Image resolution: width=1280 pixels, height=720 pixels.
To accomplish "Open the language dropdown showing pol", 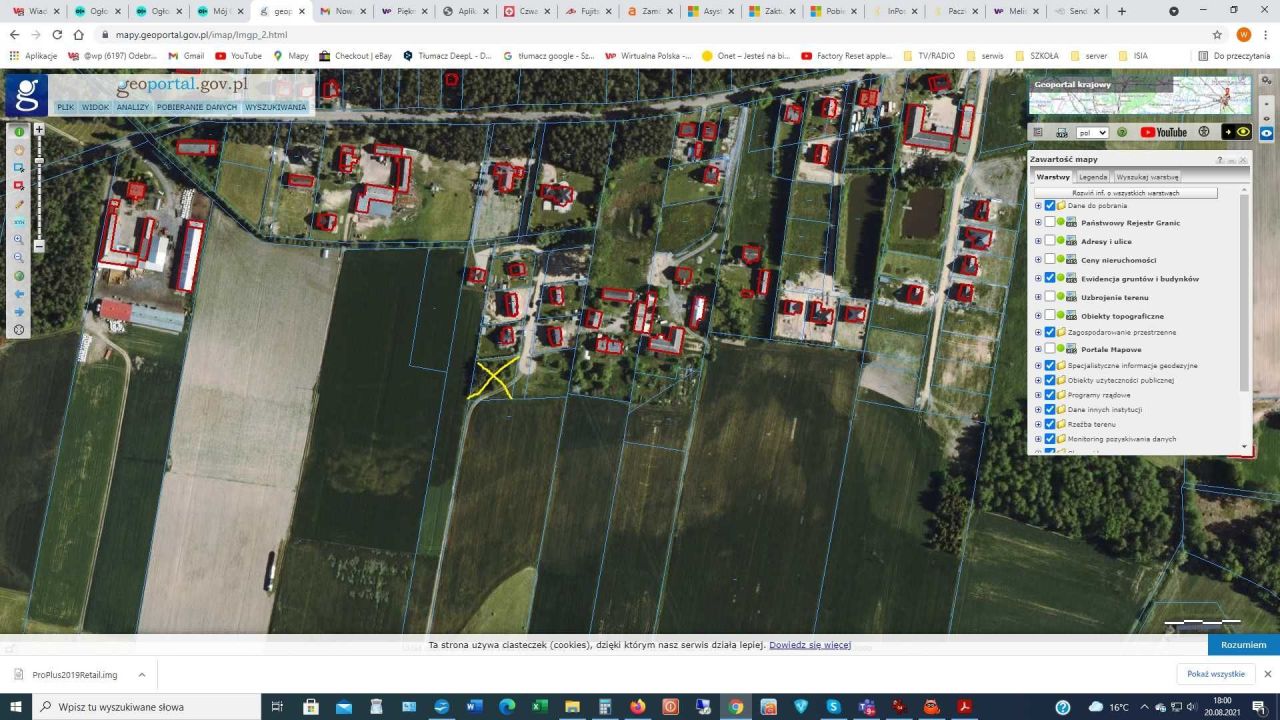I will pyautogui.click(x=1092, y=132).
